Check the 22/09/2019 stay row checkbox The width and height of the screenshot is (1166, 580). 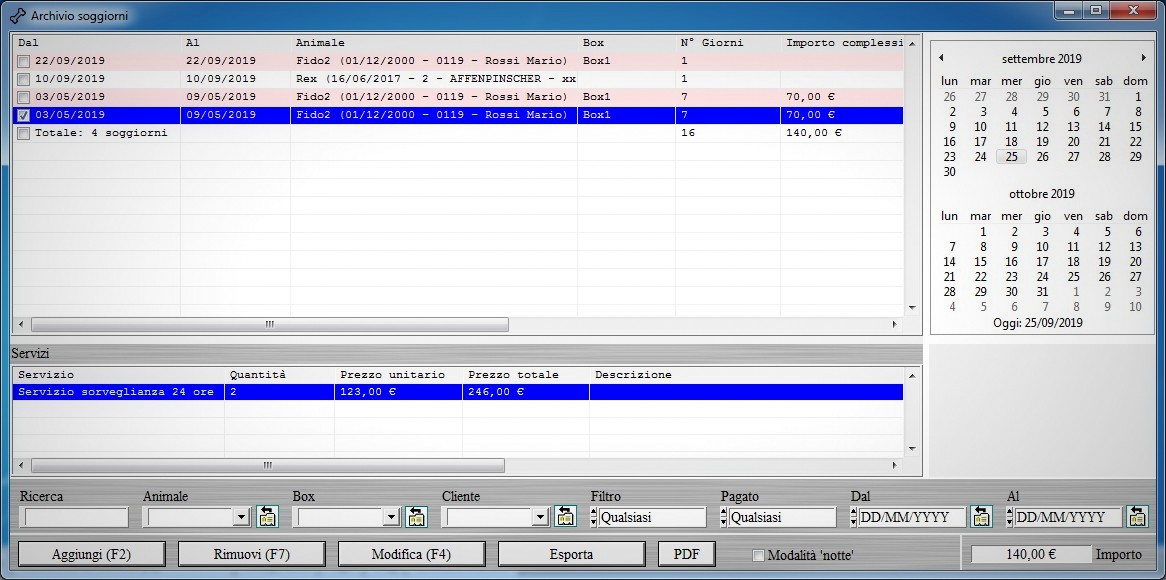24,62
